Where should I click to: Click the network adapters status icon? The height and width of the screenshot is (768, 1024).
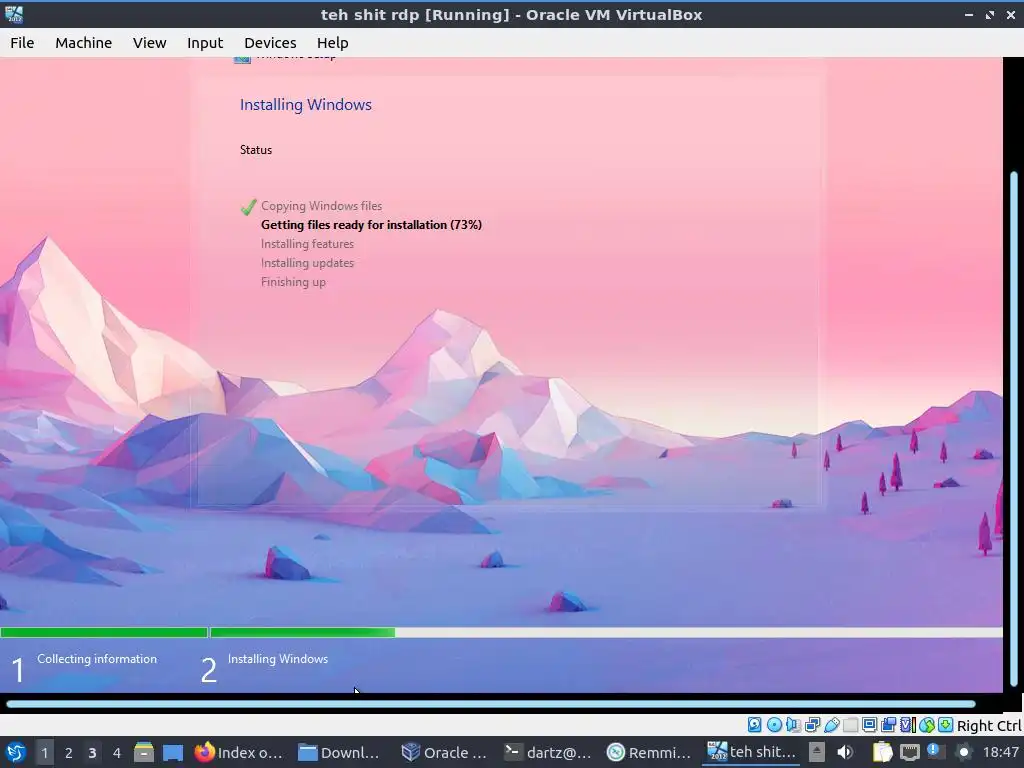point(812,725)
